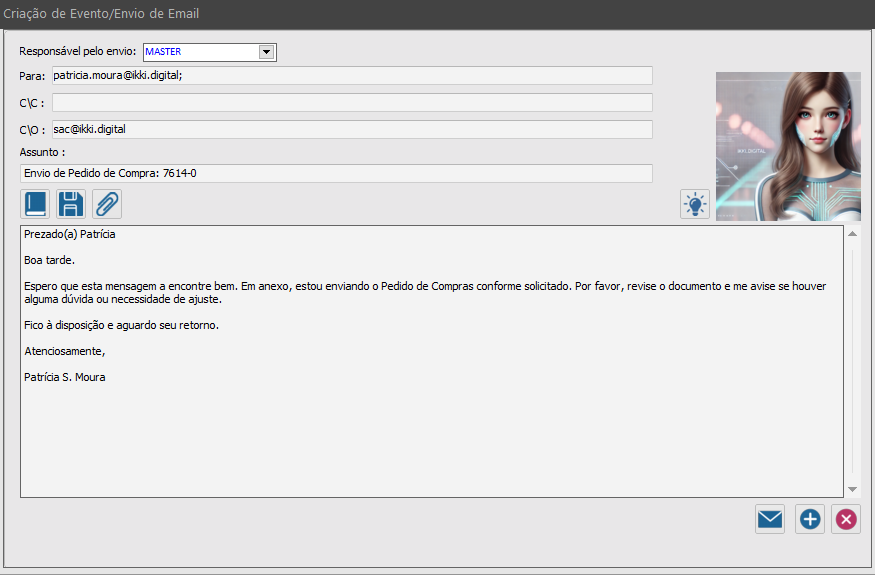Click the assistant avatar image
Image resolution: width=875 pixels, height=575 pixels.
pyautogui.click(x=788, y=146)
